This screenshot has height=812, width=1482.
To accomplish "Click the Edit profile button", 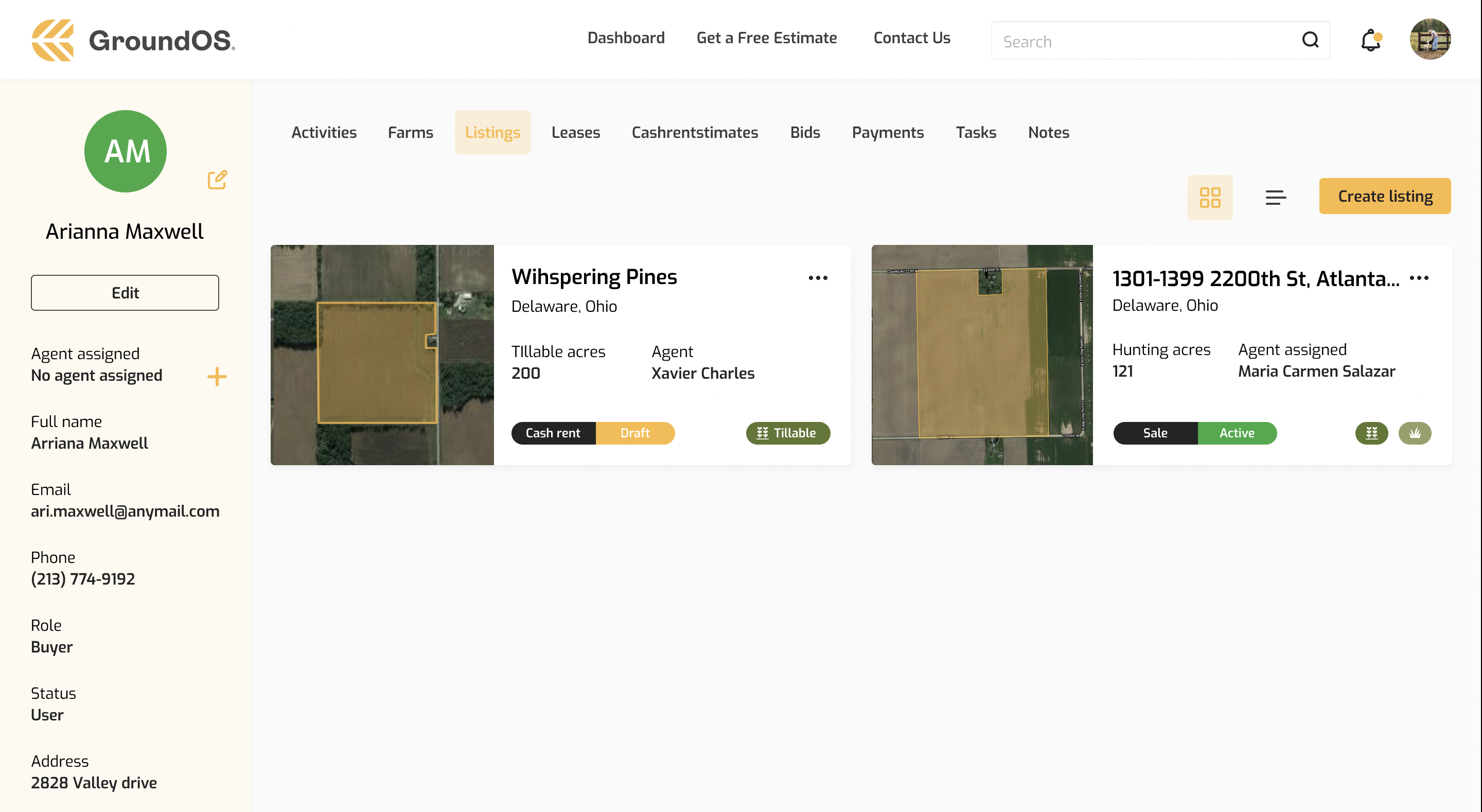I will tap(125, 292).
